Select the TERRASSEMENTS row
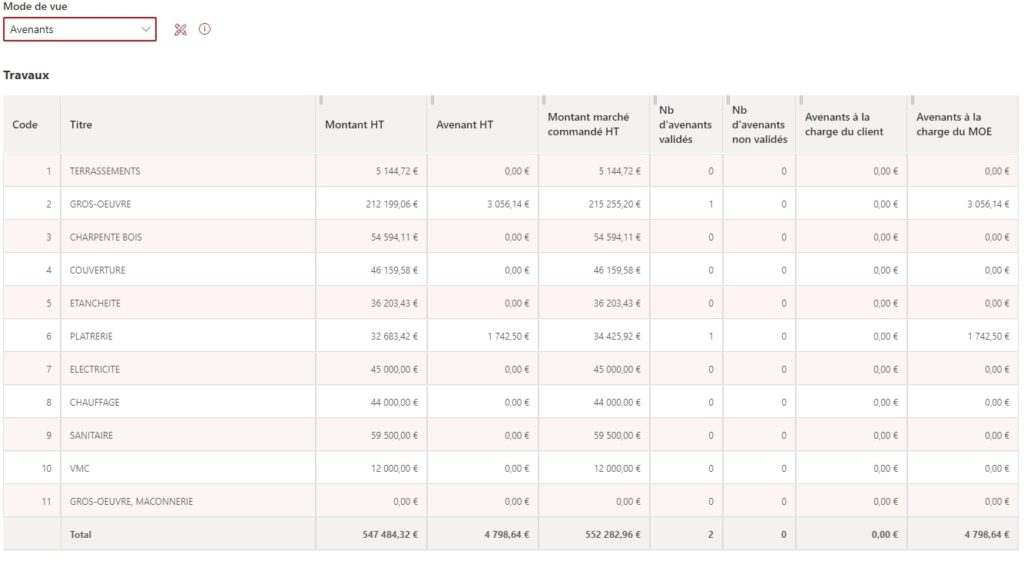The image size is (1024, 564). (x=511, y=171)
